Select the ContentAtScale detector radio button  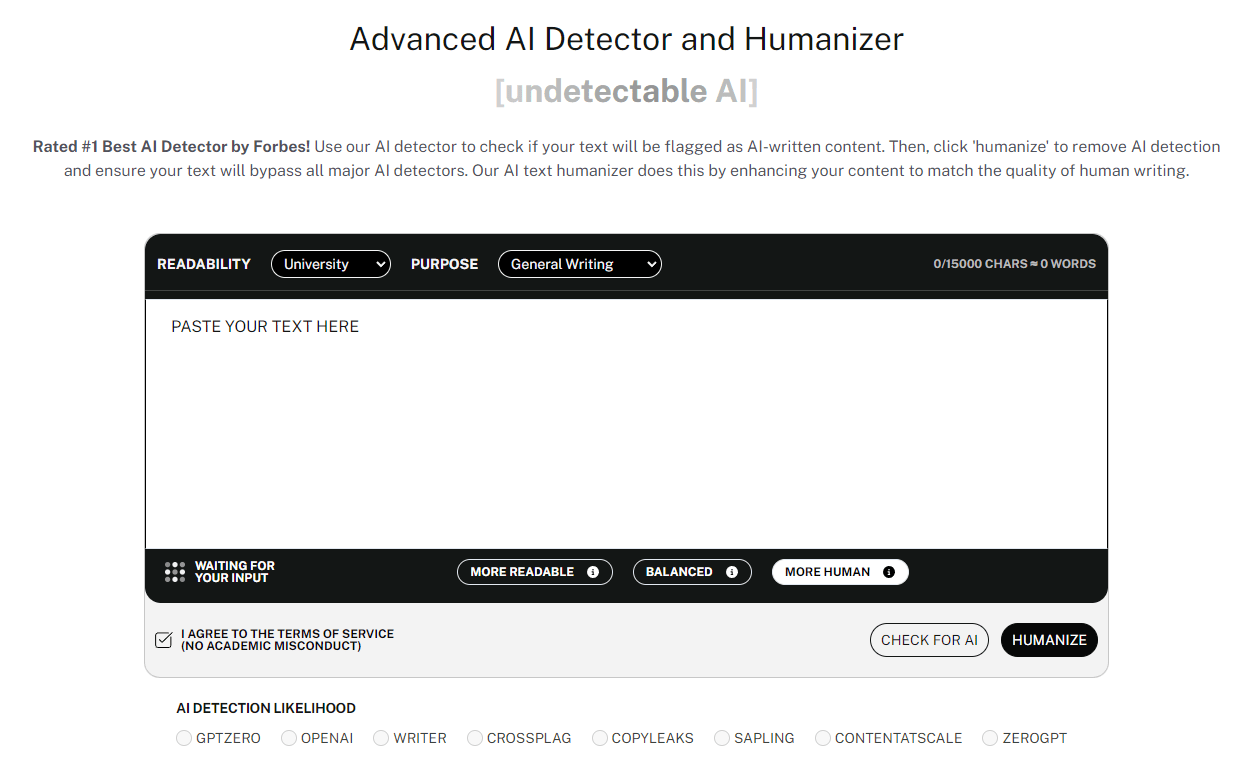[x=823, y=738]
